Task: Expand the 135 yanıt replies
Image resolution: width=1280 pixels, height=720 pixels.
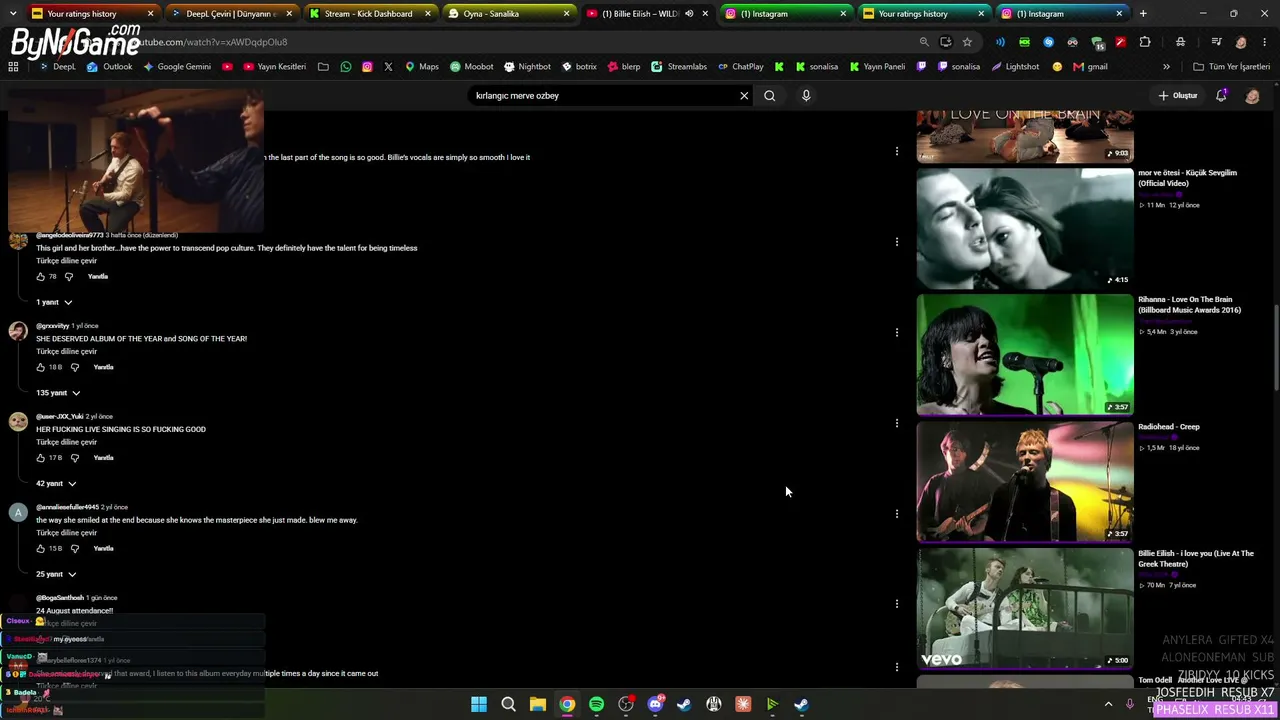Action: 59,393
